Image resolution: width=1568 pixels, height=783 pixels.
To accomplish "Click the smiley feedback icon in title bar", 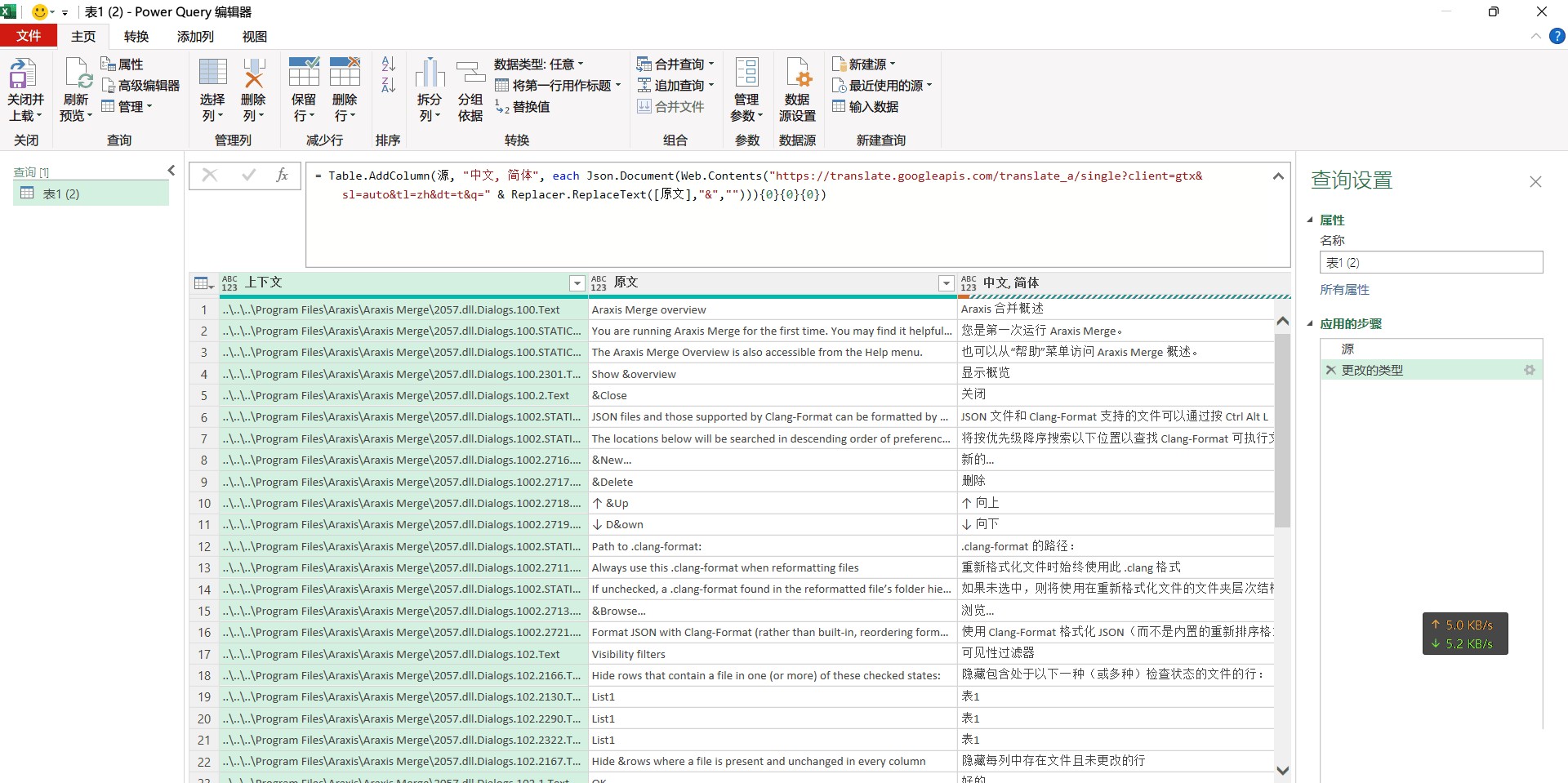I will point(39,11).
